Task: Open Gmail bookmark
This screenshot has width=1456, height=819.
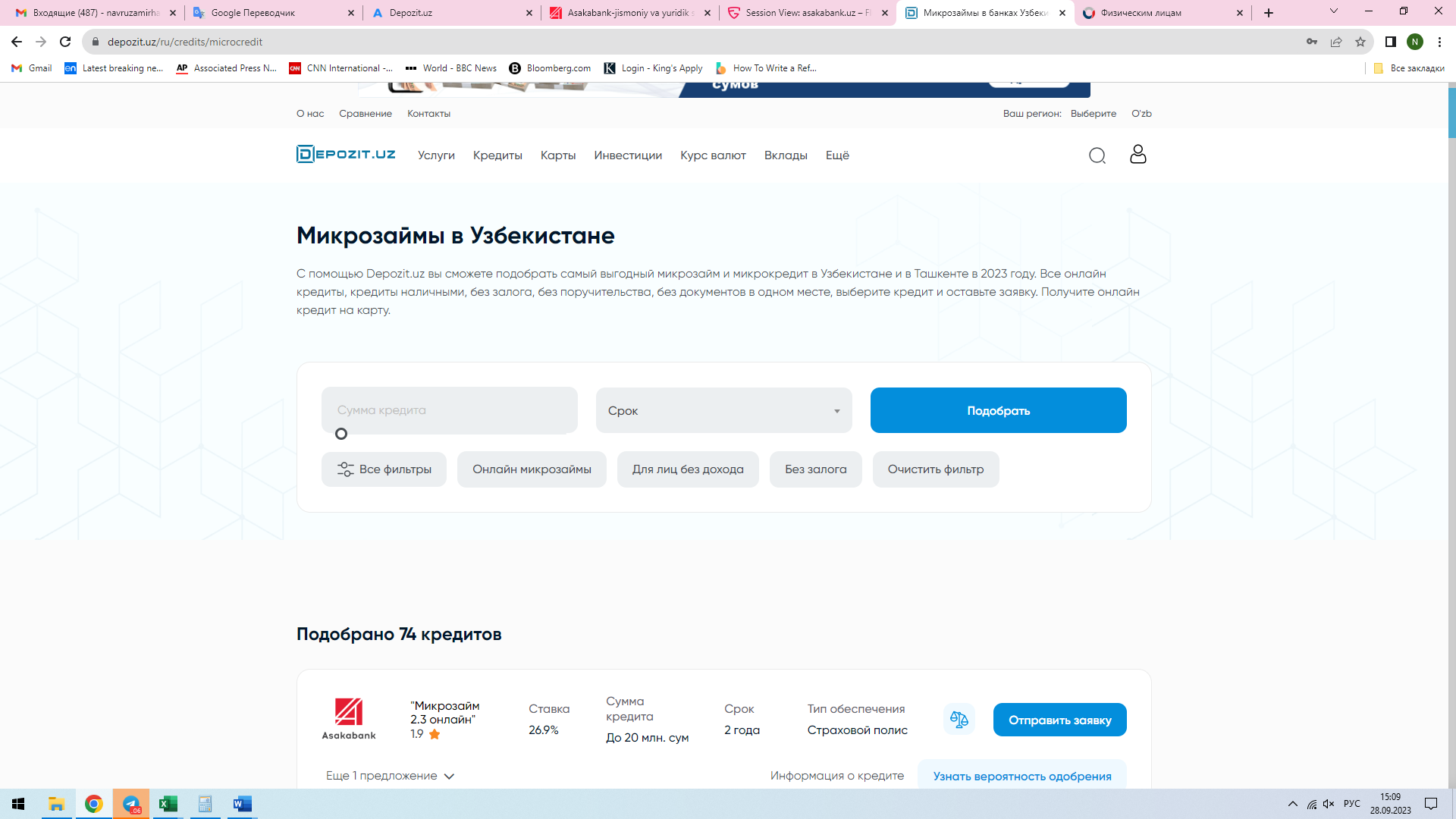Action: [x=32, y=68]
